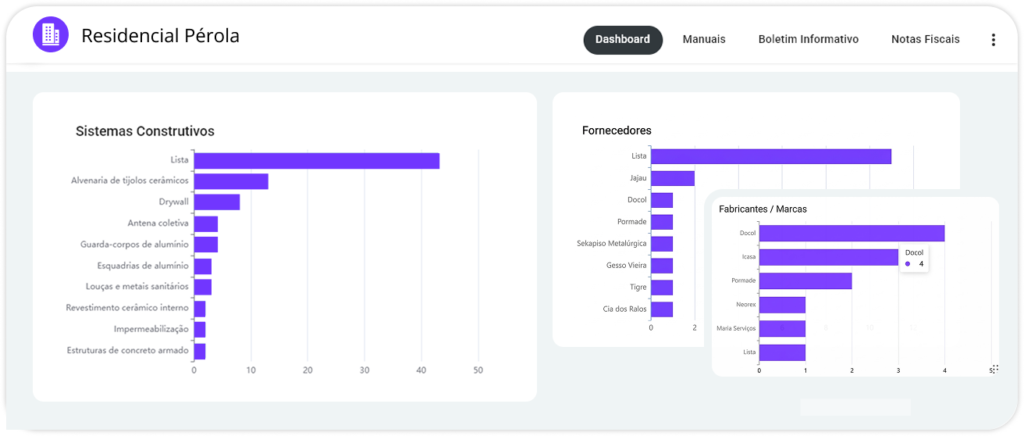Click the Docol tooltip showing value 4
The image size is (1024, 436).
click(x=915, y=258)
